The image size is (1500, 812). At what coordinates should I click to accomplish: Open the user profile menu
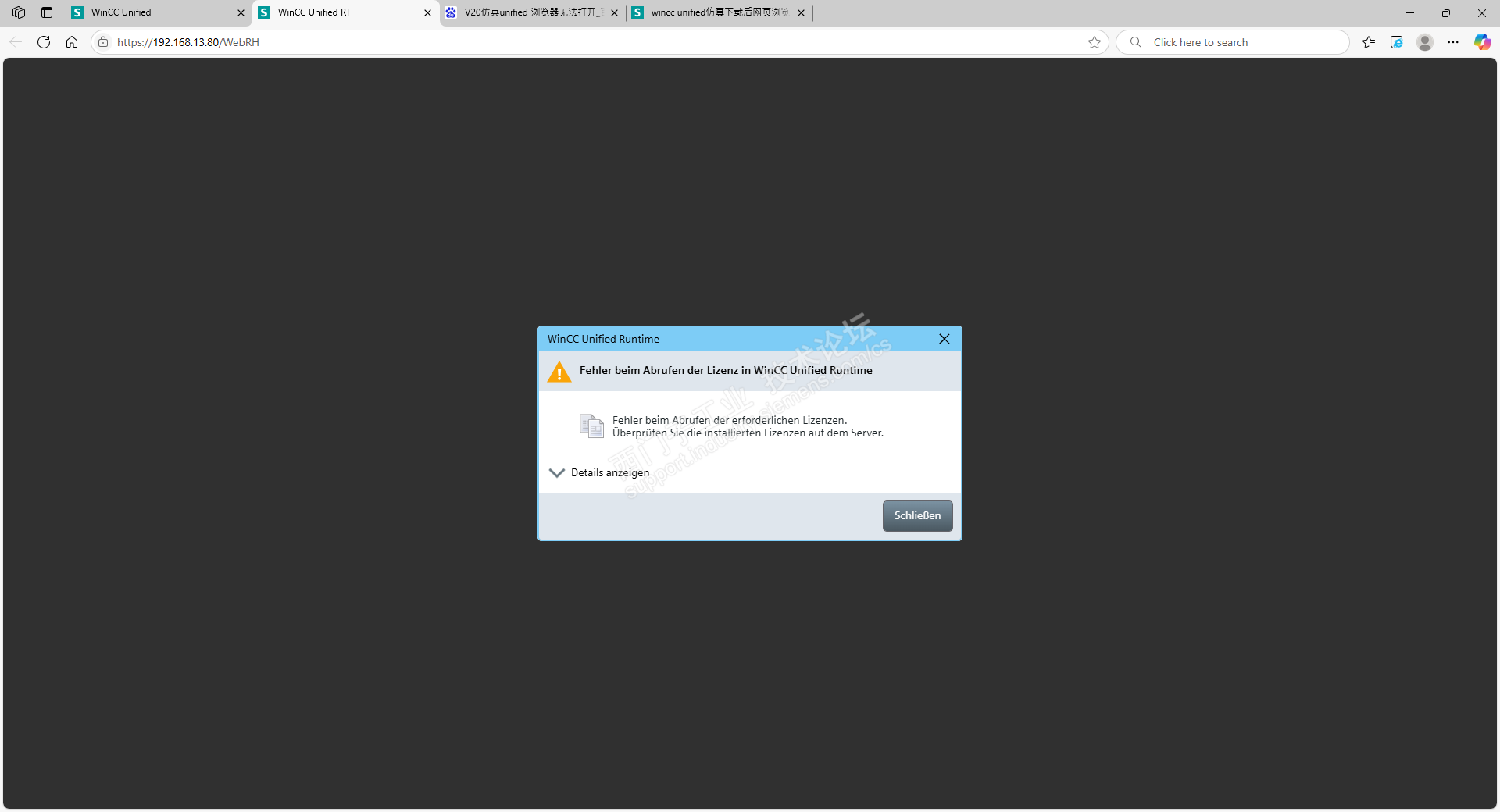(x=1425, y=42)
